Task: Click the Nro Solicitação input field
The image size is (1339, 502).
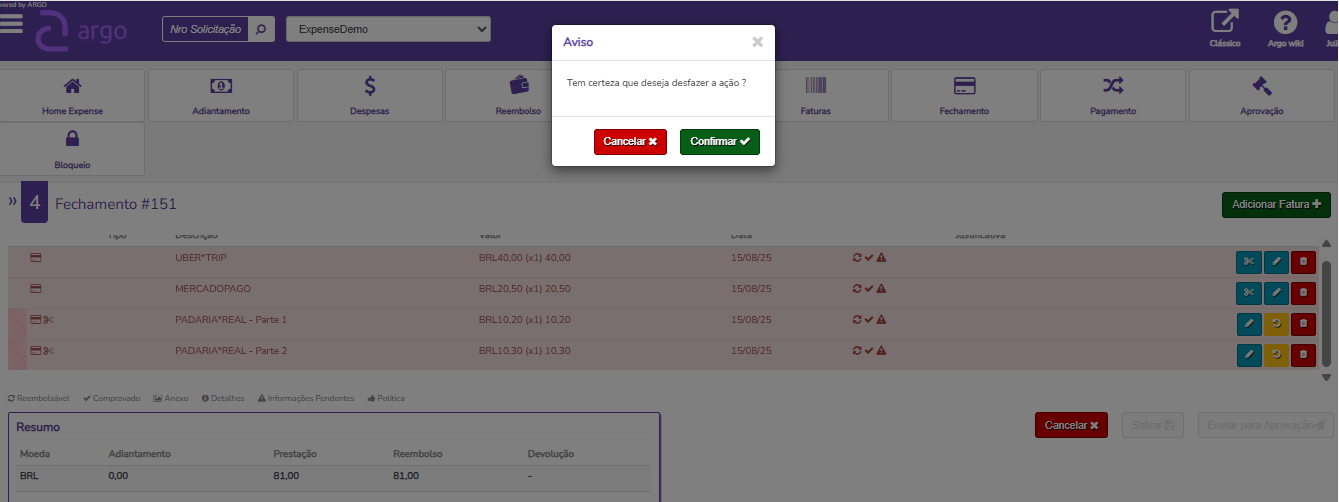Action: 205,29
